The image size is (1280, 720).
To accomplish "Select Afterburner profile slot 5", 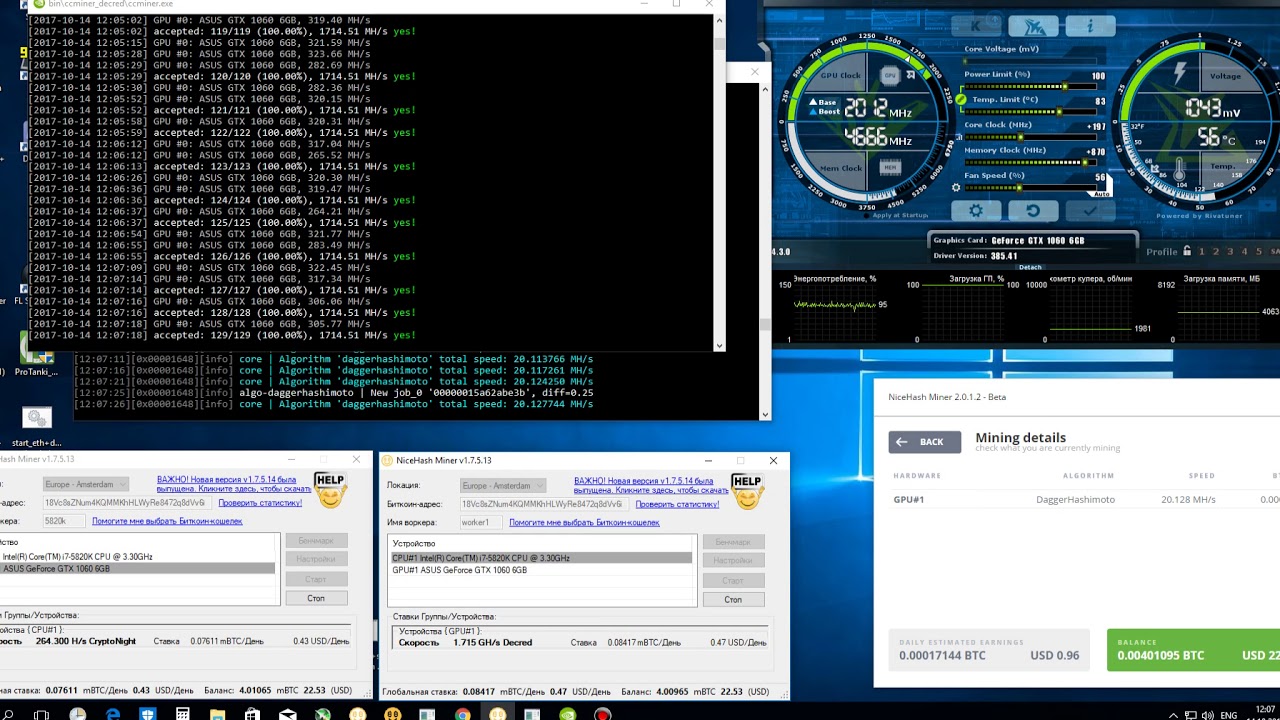I will pyautogui.click(x=1258, y=252).
